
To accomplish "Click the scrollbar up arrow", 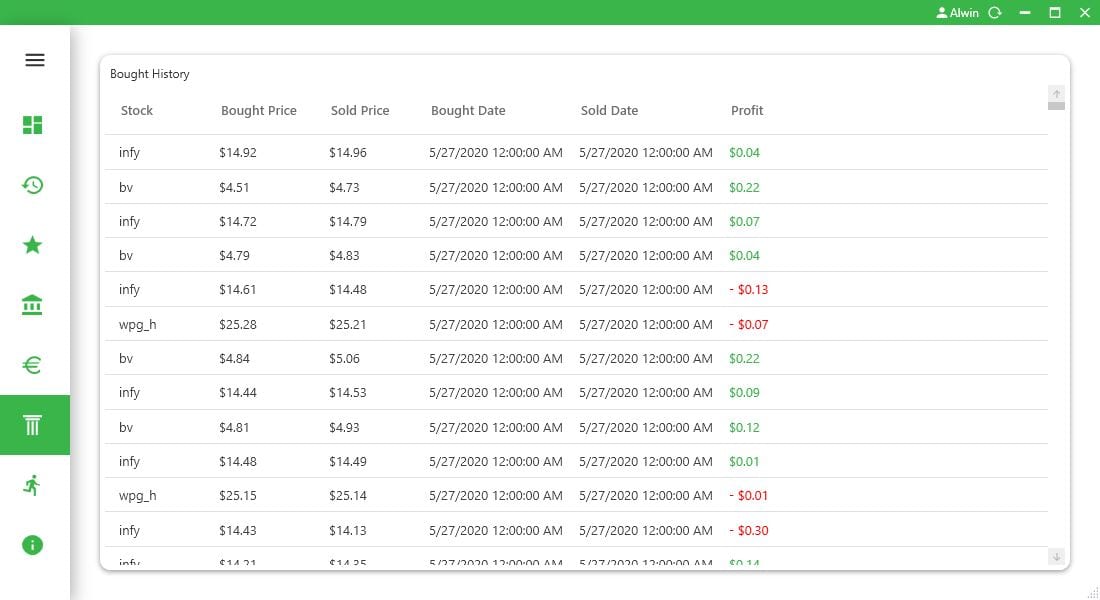I will coord(1057,93).
